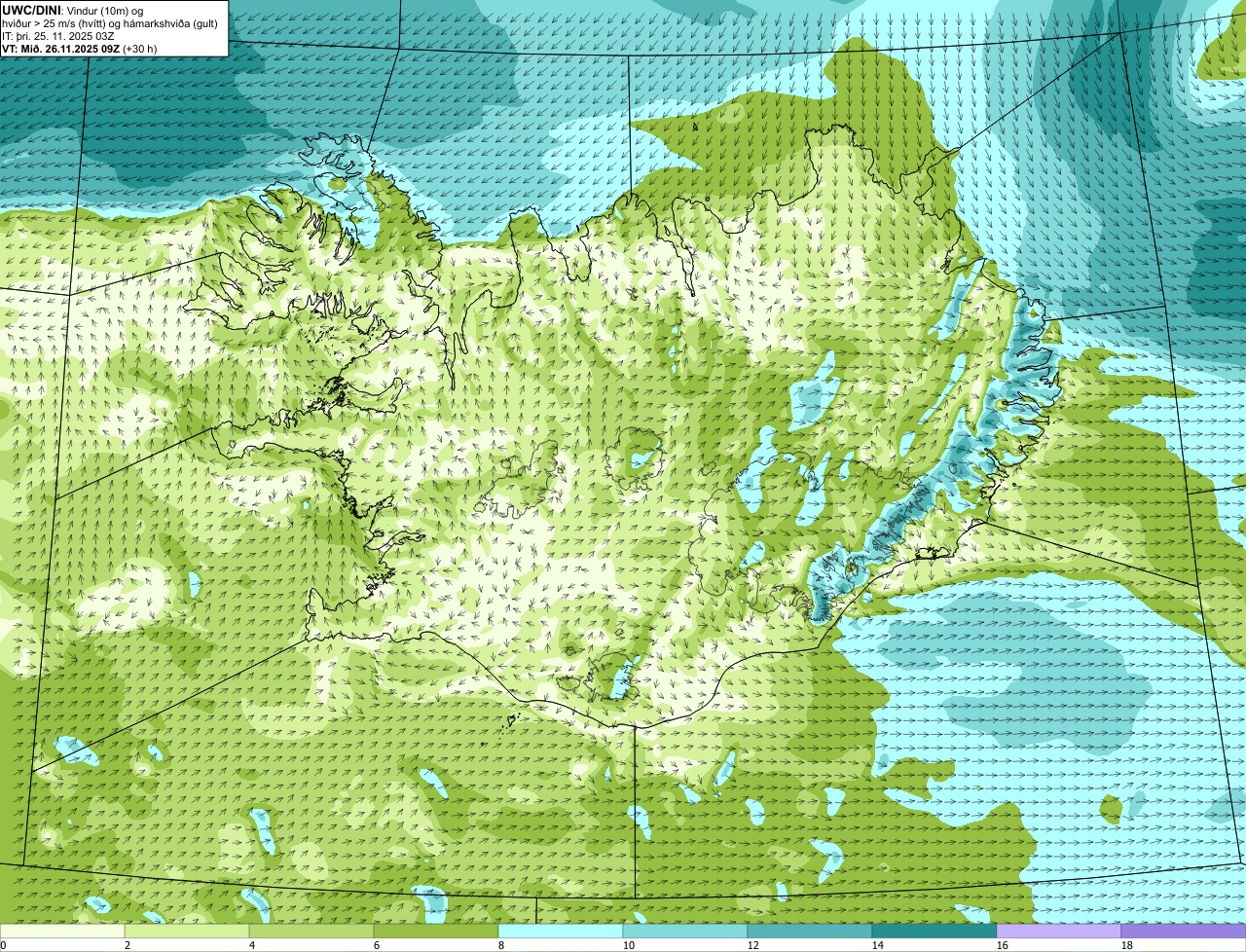Pick the medium green 4–6 m/s legend swatch

coord(311,931)
